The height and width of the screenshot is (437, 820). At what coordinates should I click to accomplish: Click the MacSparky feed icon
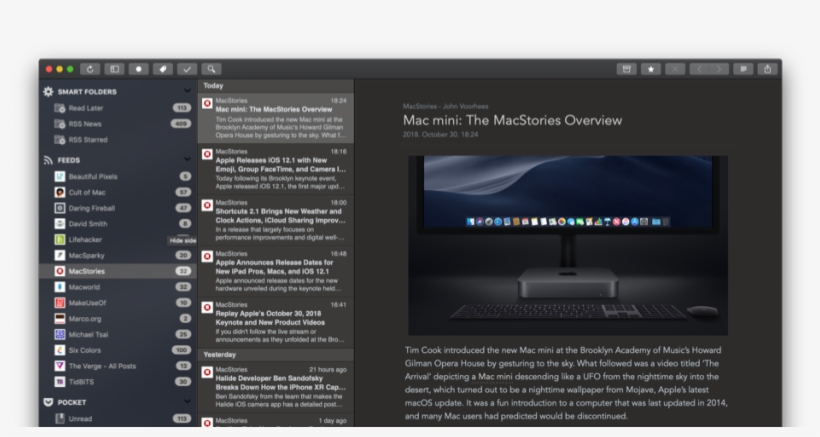pyautogui.click(x=60, y=256)
